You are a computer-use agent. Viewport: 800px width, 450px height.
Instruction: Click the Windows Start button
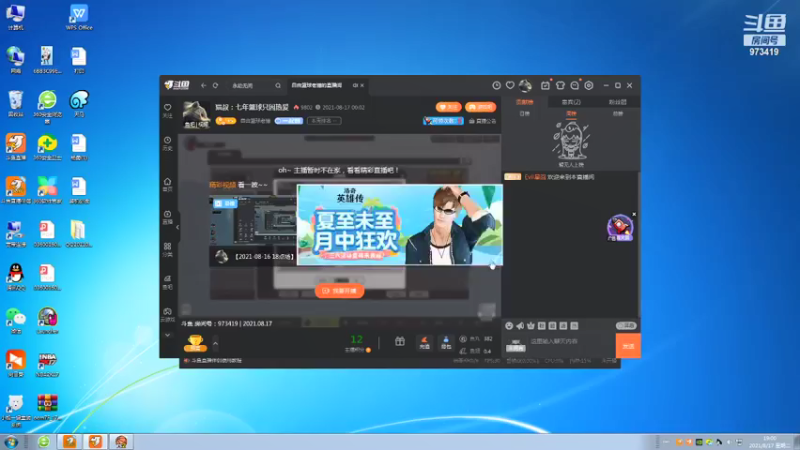(11, 442)
